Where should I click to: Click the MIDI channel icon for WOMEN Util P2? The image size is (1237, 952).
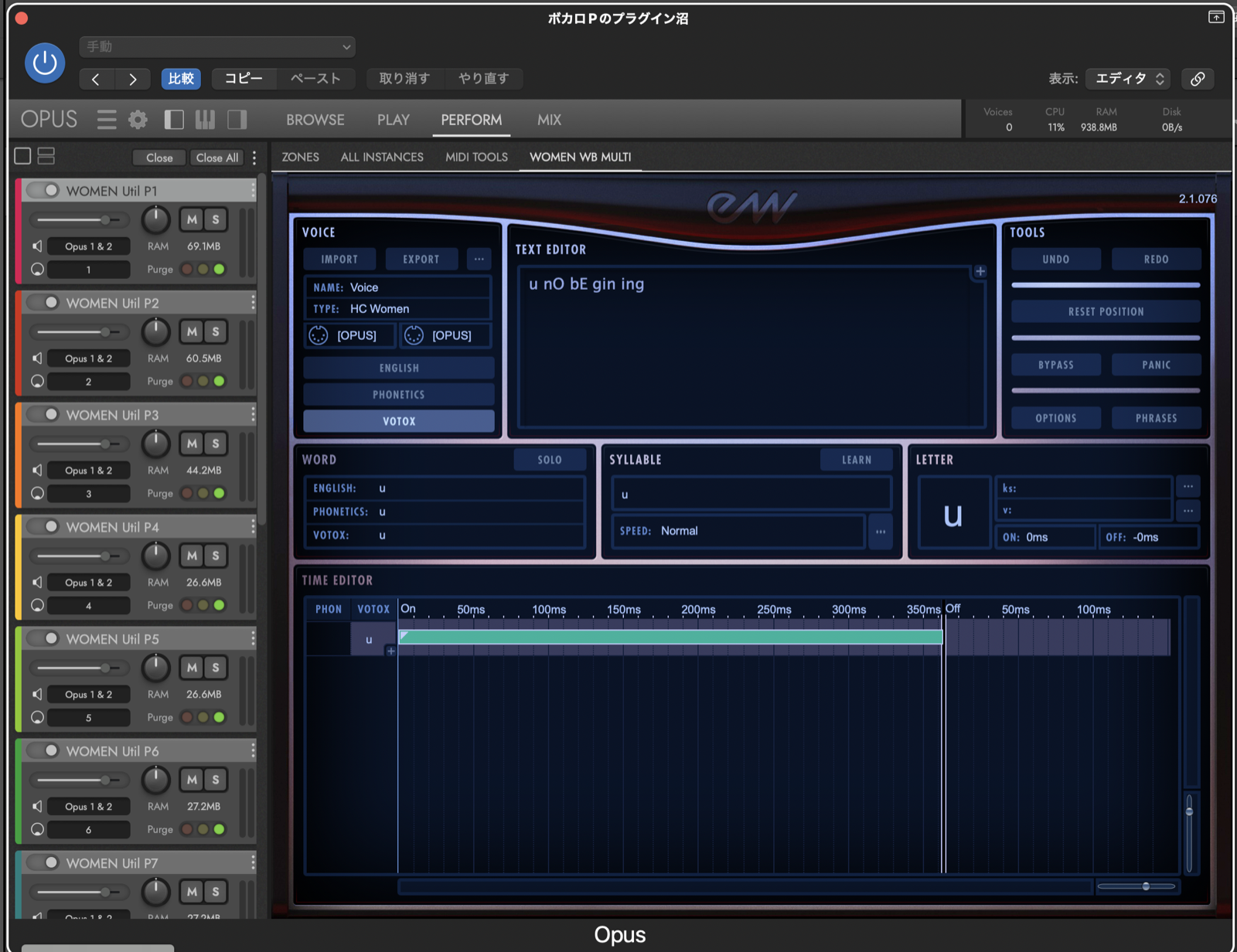(37, 382)
